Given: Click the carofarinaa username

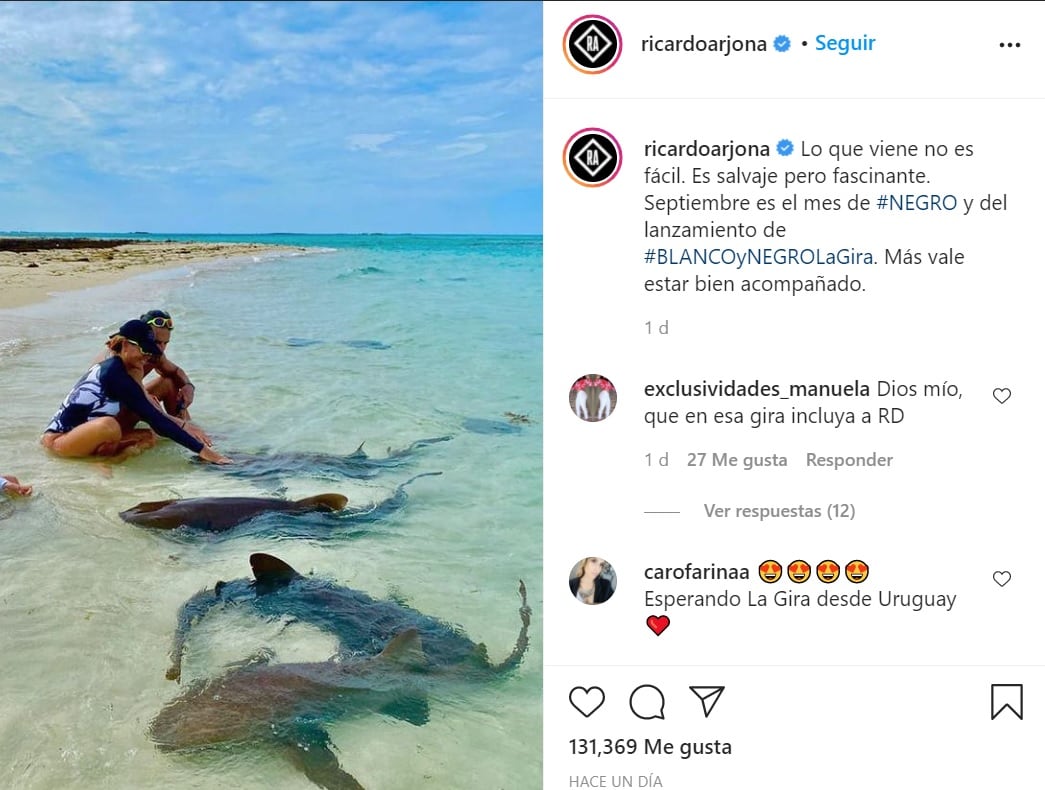Looking at the screenshot, I should pos(696,572).
